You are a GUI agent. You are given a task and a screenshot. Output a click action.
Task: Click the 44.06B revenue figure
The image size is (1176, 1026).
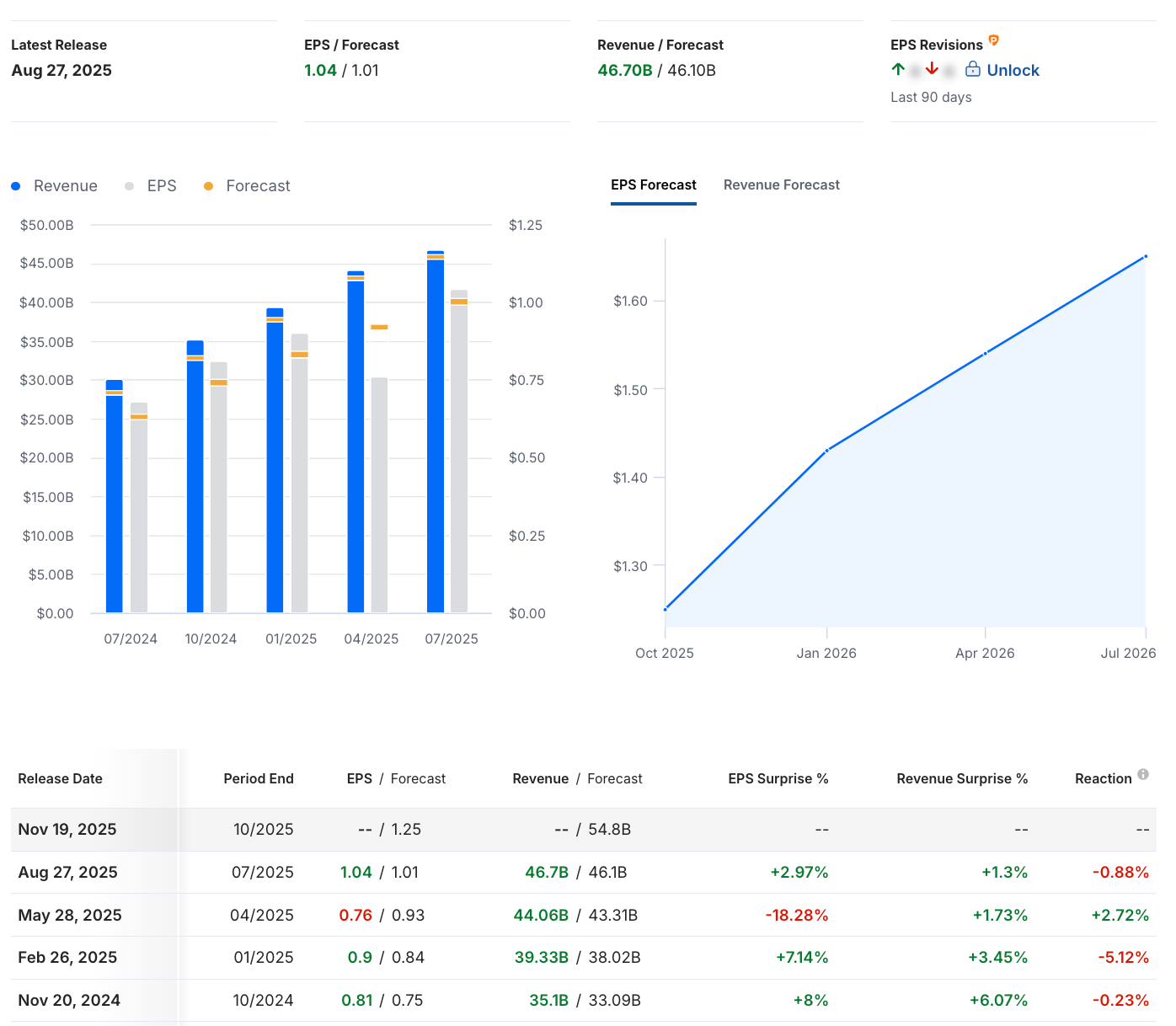541,916
